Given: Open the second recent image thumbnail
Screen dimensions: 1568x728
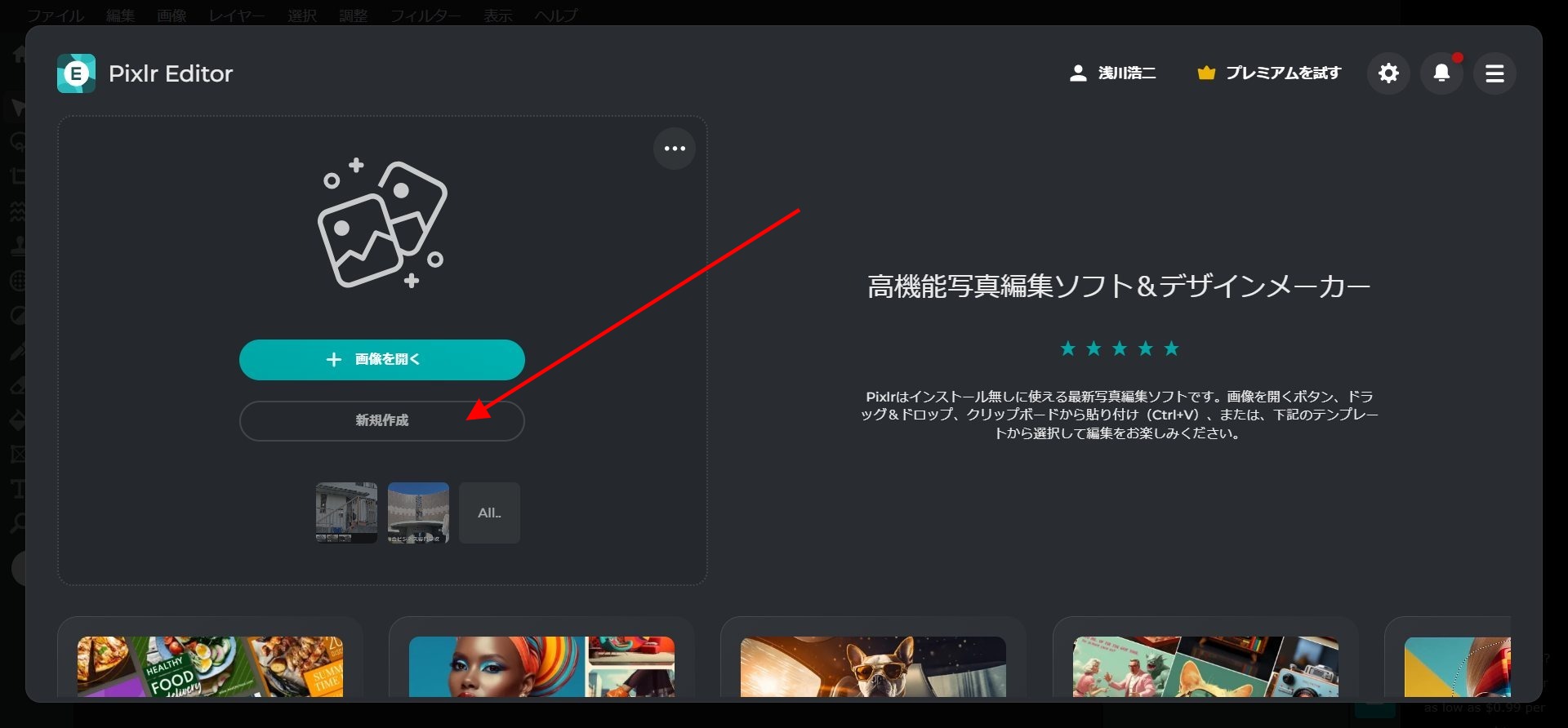Looking at the screenshot, I should click(x=418, y=513).
